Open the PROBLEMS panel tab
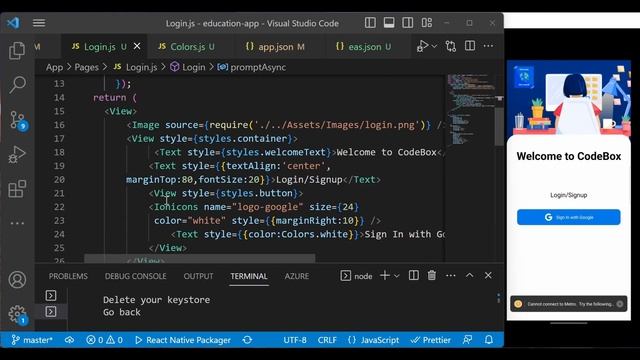This screenshot has width=640, height=360. [x=68, y=276]
